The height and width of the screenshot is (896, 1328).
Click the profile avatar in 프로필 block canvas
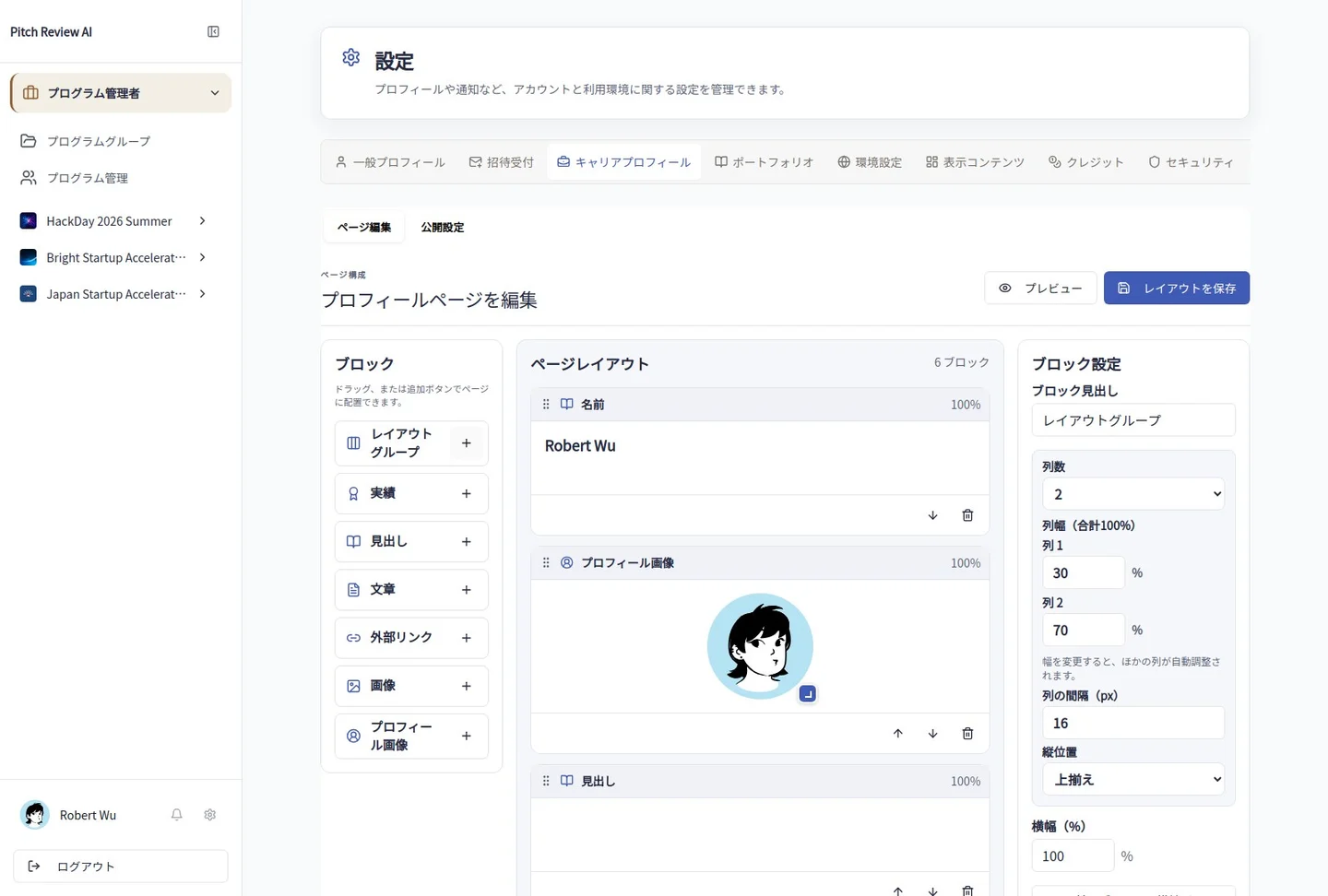click(x=760, y=646)
